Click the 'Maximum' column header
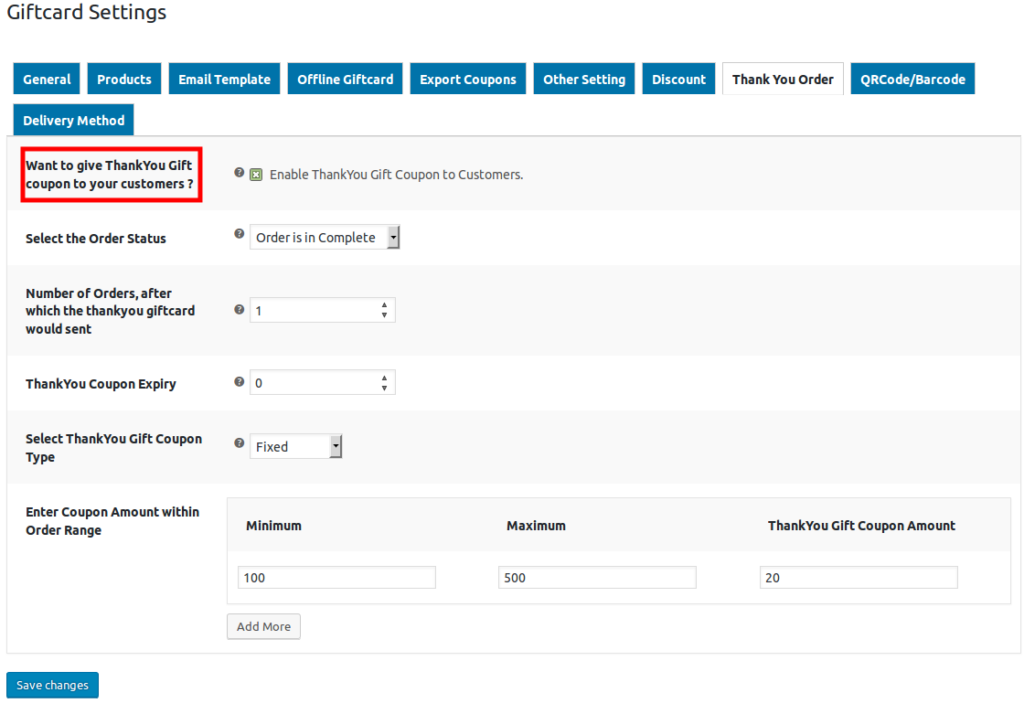The image size is (1024, 714). point(536,526)
